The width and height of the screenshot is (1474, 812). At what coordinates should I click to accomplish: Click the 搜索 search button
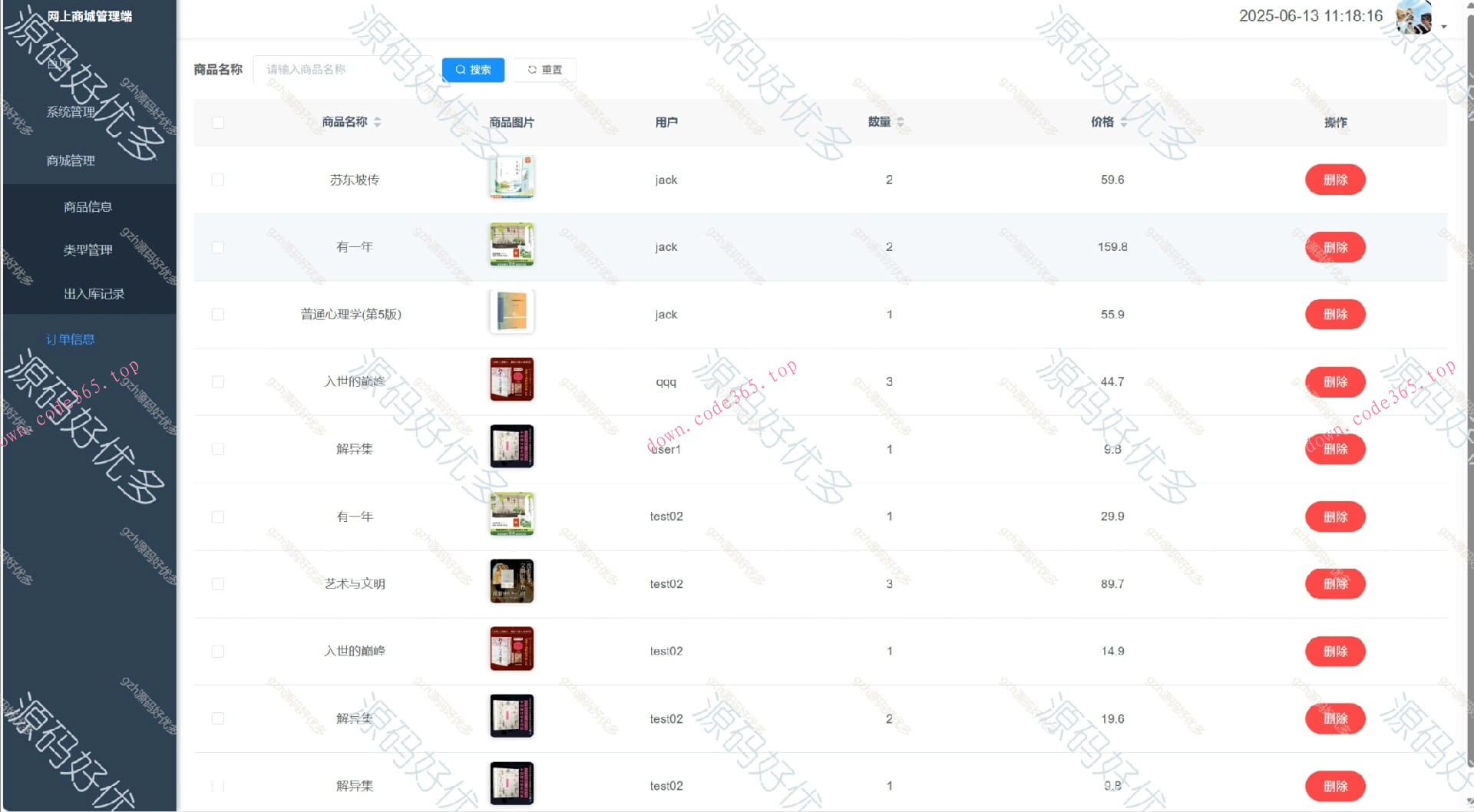(473, 69)
